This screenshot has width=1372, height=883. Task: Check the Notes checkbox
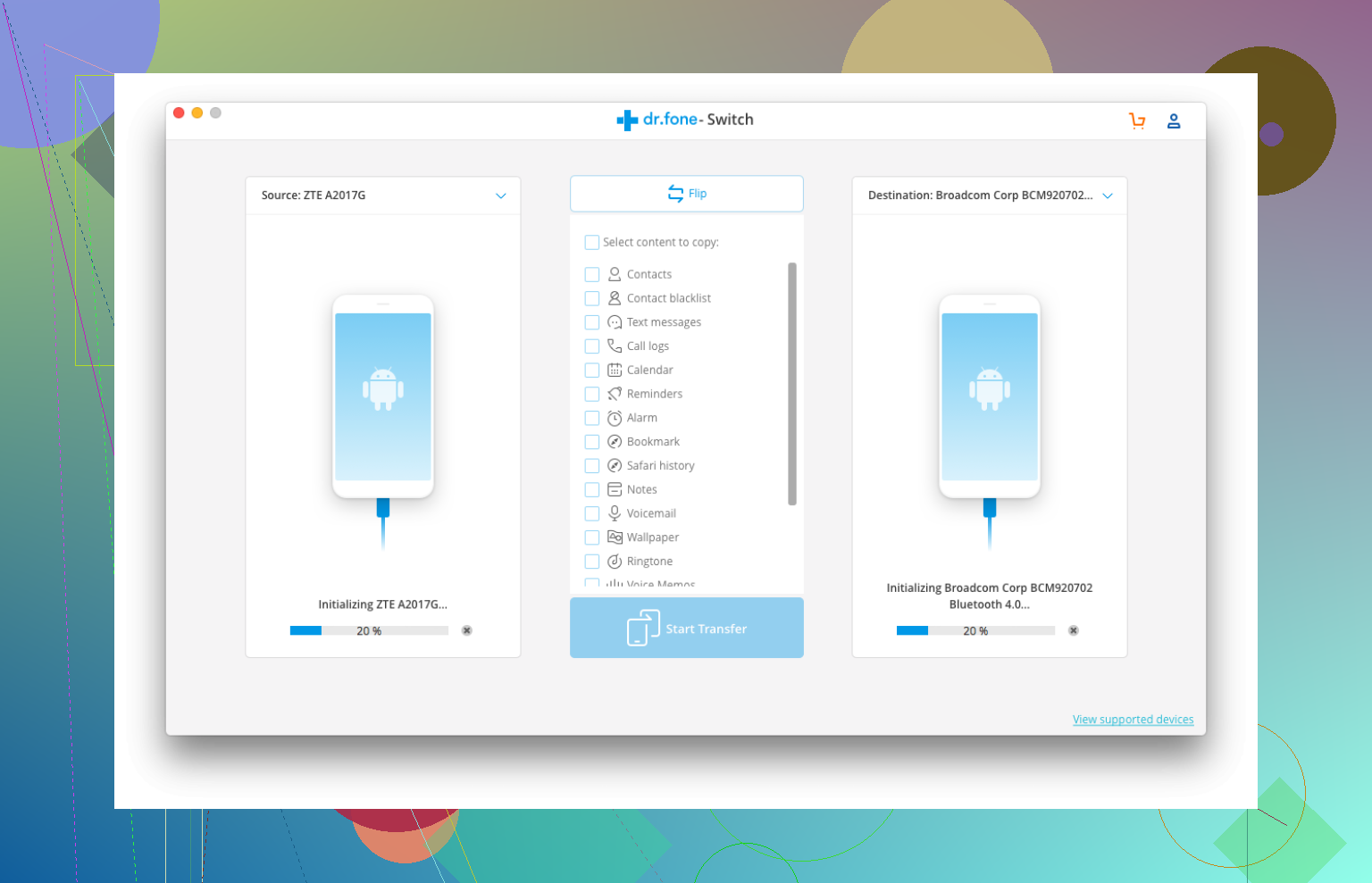[591, 489]
